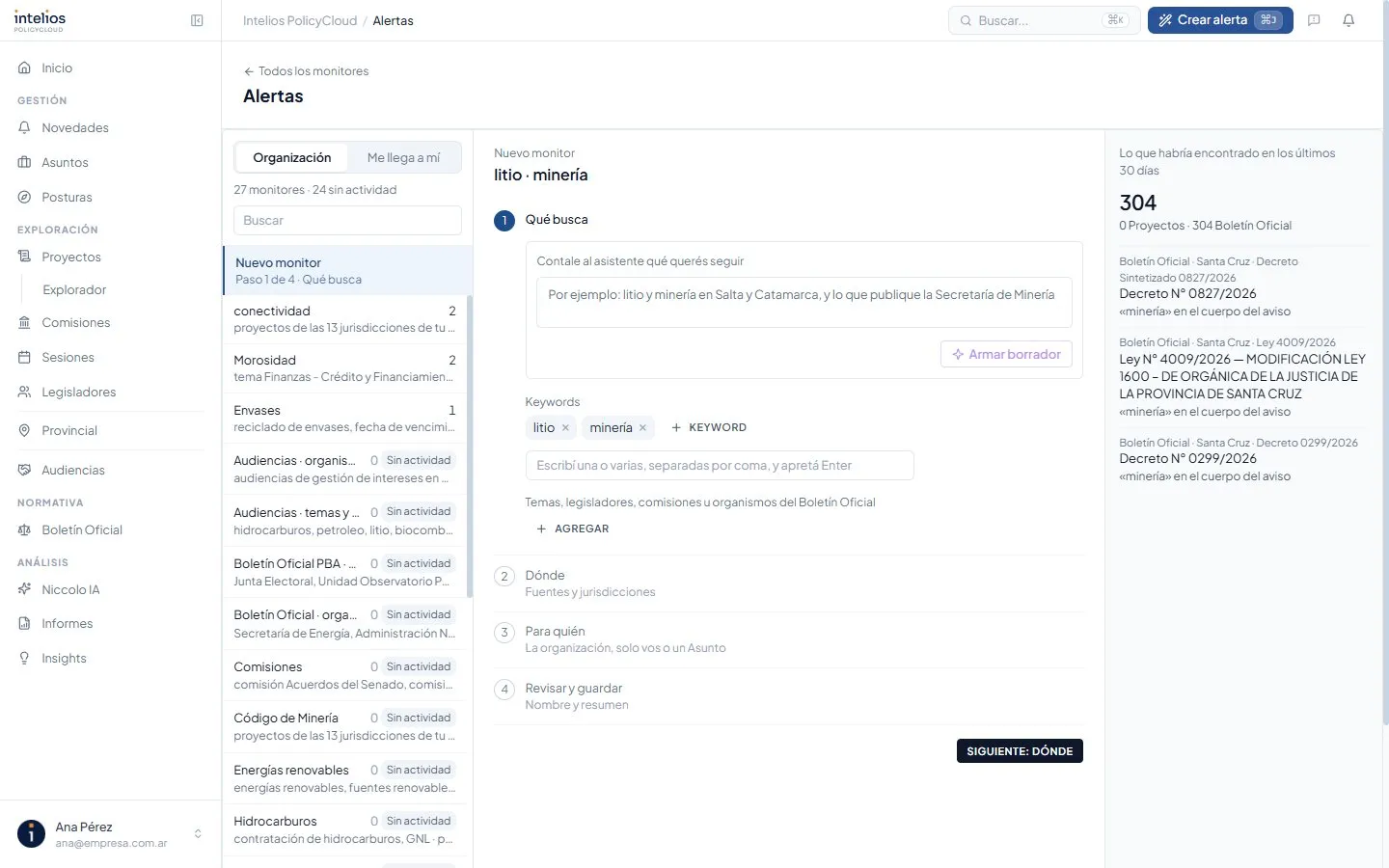Remove the litio keyword chip
This screenshot has height=868, width=1389.
[565, 428]
